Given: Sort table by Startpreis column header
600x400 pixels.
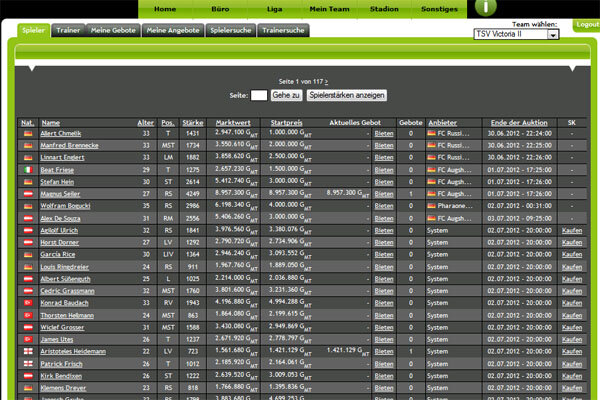Looking at the screenshot, I should pyautogui.click(x=287, y=123).
